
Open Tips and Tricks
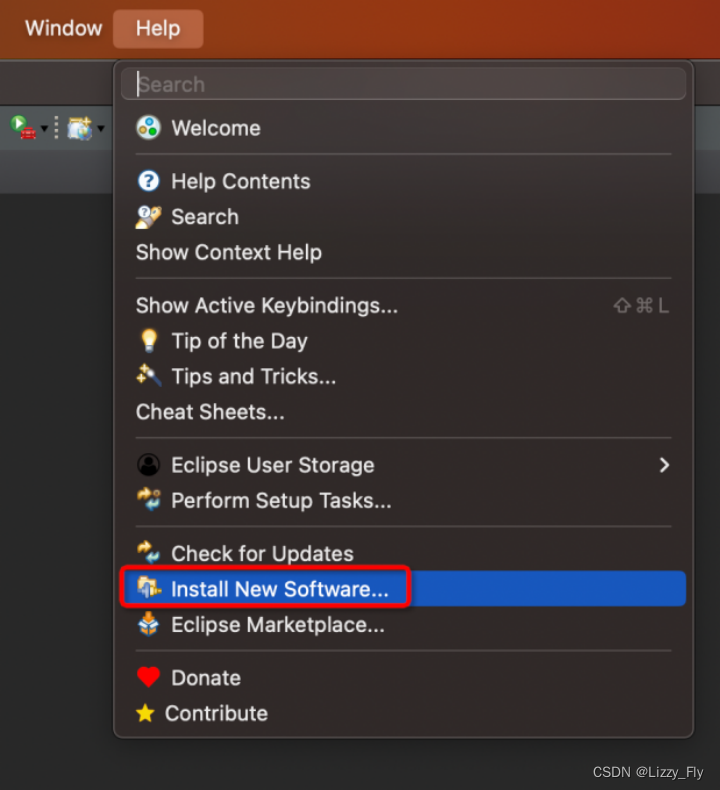pyautogui.click(x=403, y=377)
